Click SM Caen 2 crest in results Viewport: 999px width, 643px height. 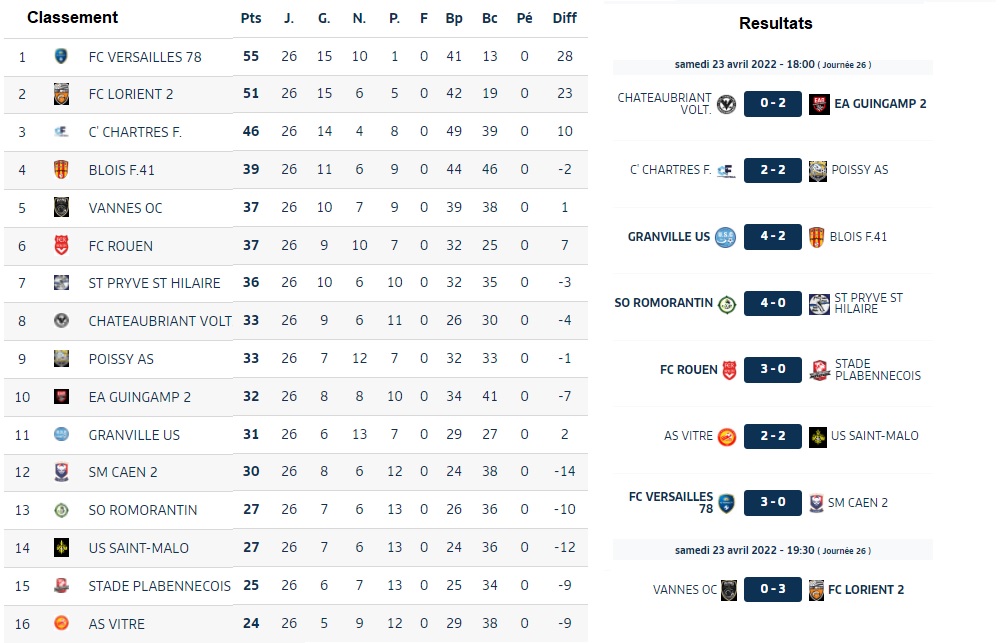tap(816, 503)
